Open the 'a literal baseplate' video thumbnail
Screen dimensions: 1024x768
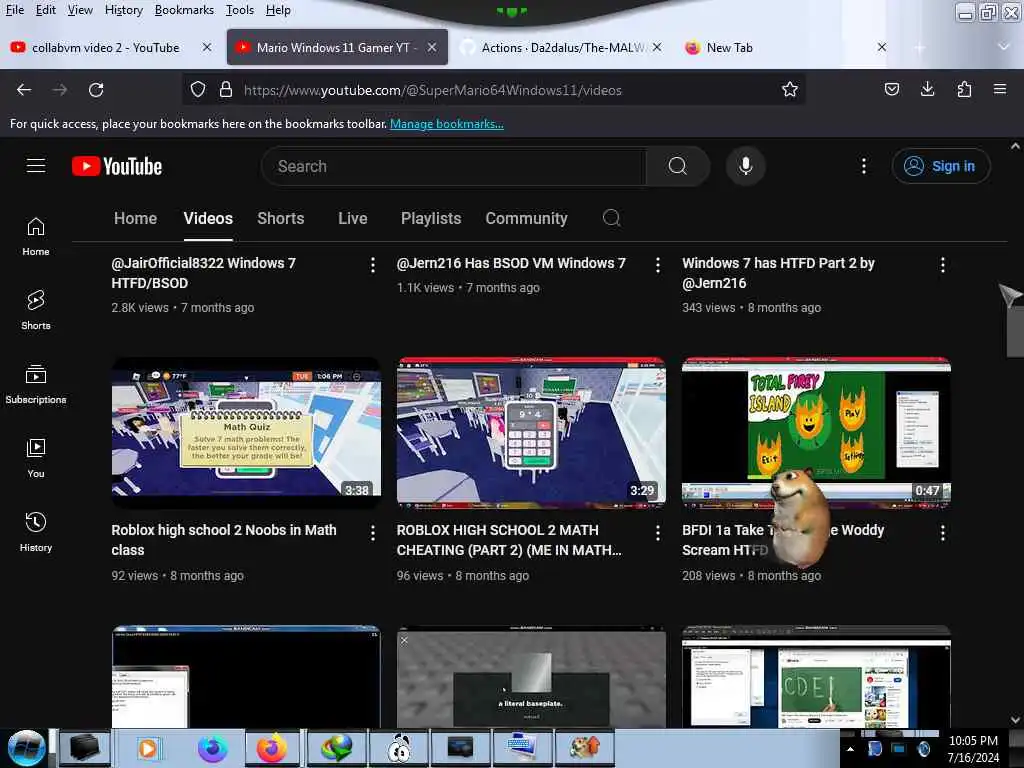[531, 677]
